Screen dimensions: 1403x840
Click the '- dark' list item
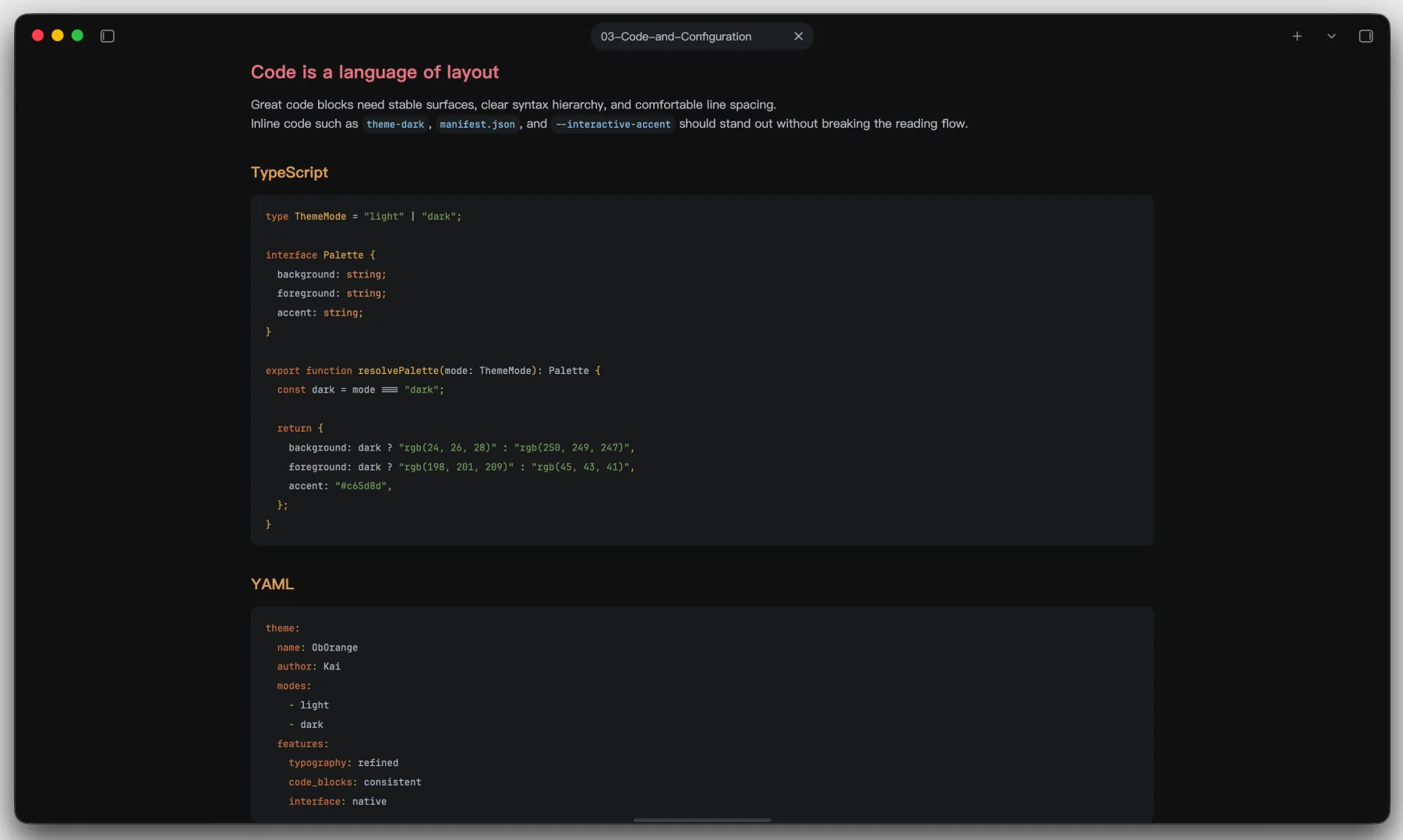coord(306,724)
